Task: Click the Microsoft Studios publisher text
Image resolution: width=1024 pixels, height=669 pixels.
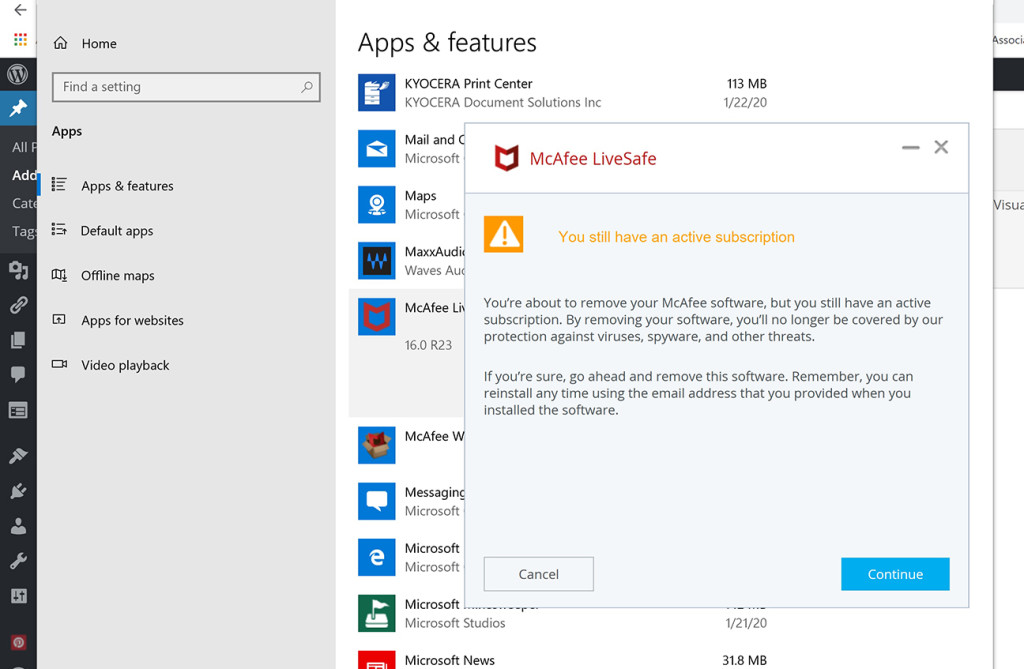Action: click(455, 623)
